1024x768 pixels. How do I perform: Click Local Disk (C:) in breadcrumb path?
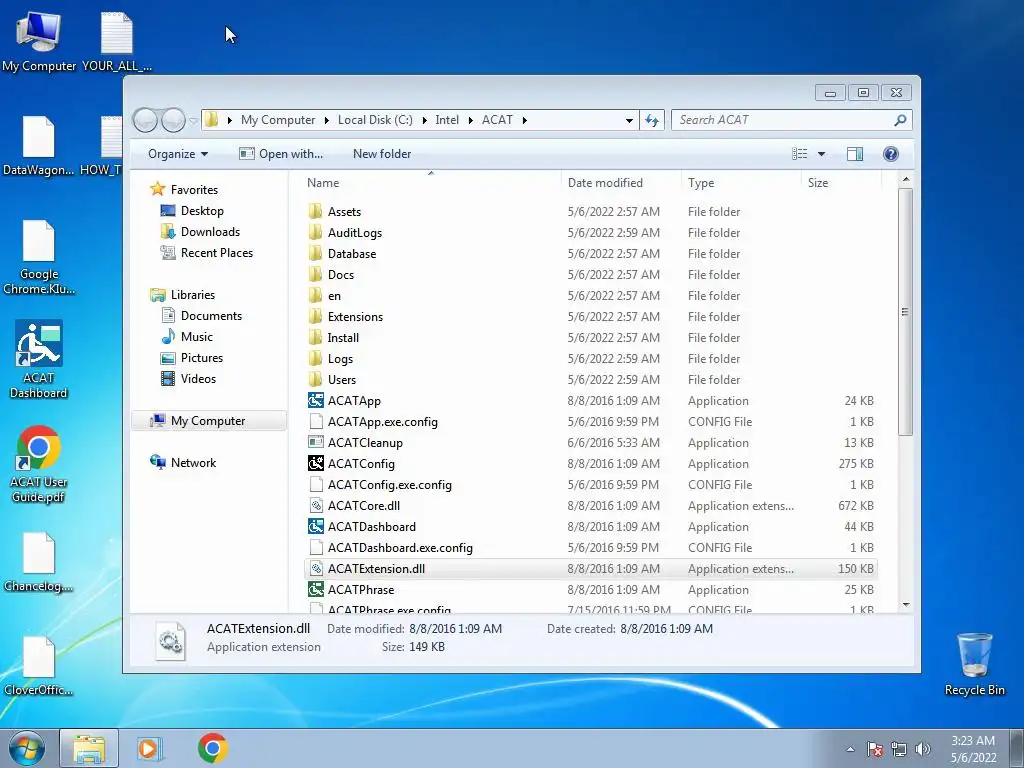375,120
